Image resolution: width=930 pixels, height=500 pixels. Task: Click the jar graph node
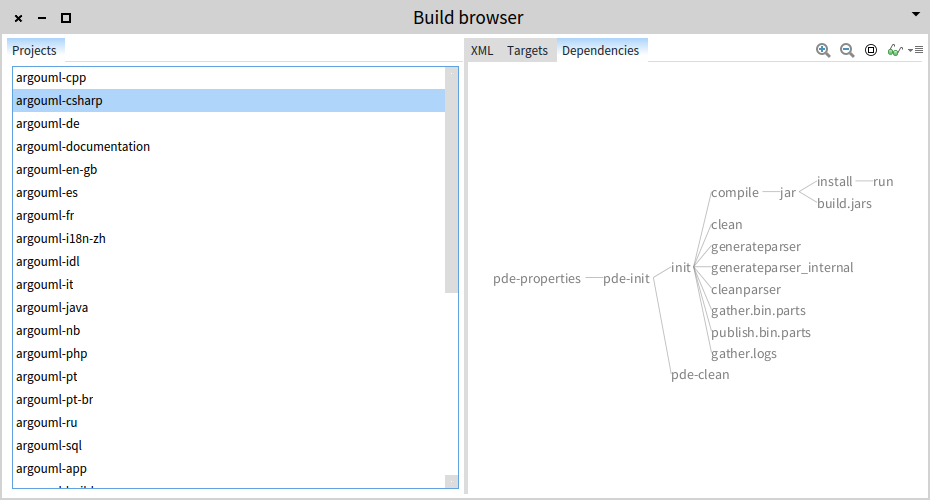(x=788, y=193)
